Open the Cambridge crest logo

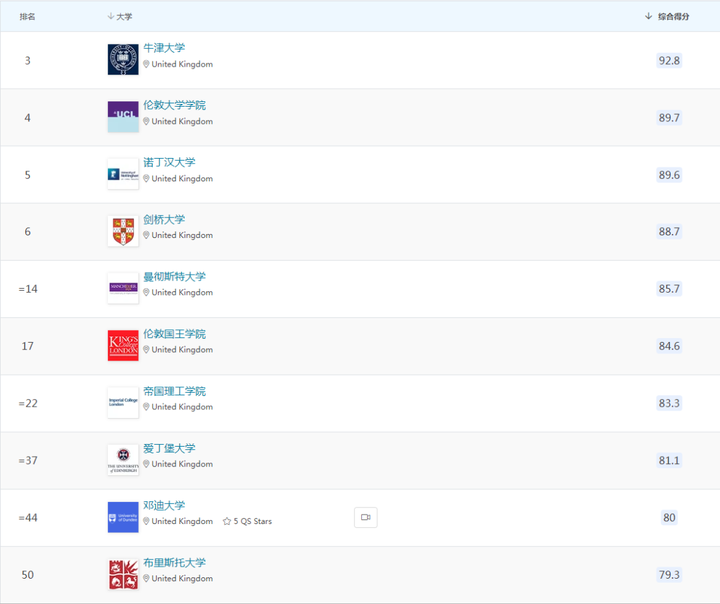point(123,231)
